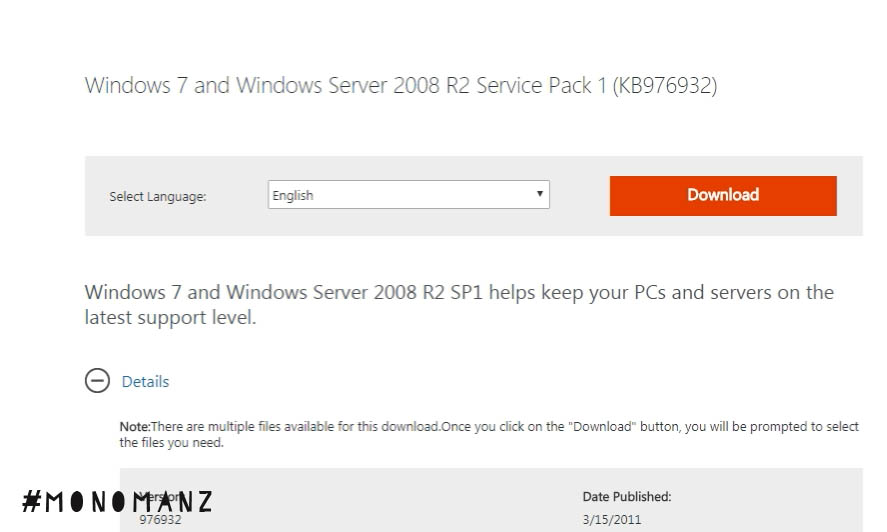Click the multiple files note text
Screen dimensions: 887x532
[x=300, y=426]
